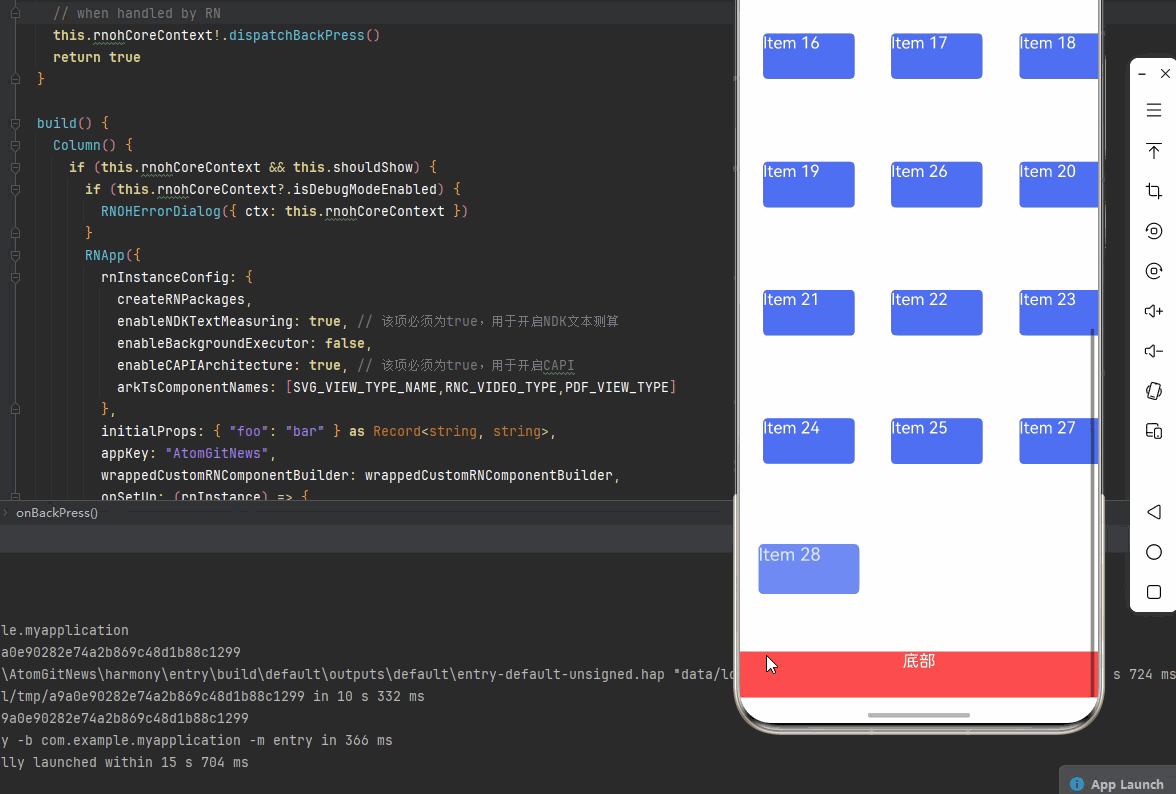
Task: Fold the '// when handled by RN' comment
Action: coord(15,13)
